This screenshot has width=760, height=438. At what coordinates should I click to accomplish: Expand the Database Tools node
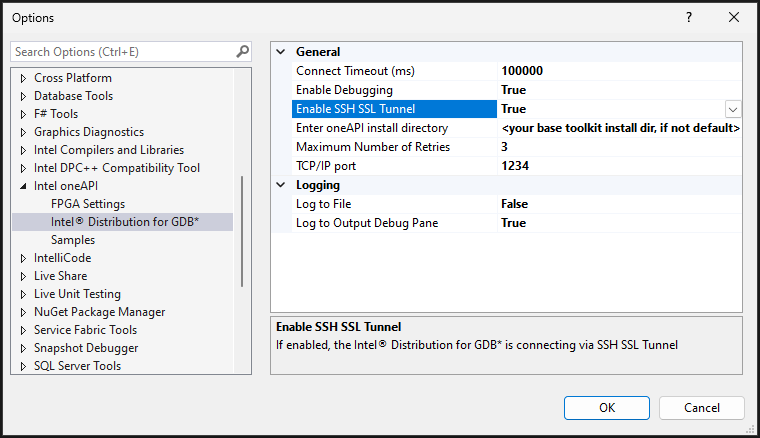point(24,96)
